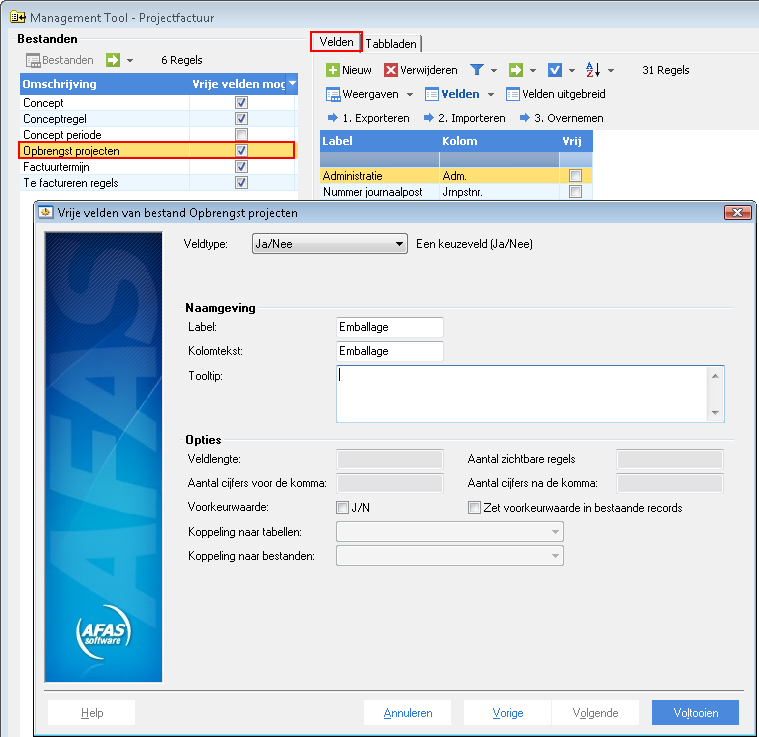Sort by the Label column header
This screenshot has height=737, width=759.
[380, 141]
